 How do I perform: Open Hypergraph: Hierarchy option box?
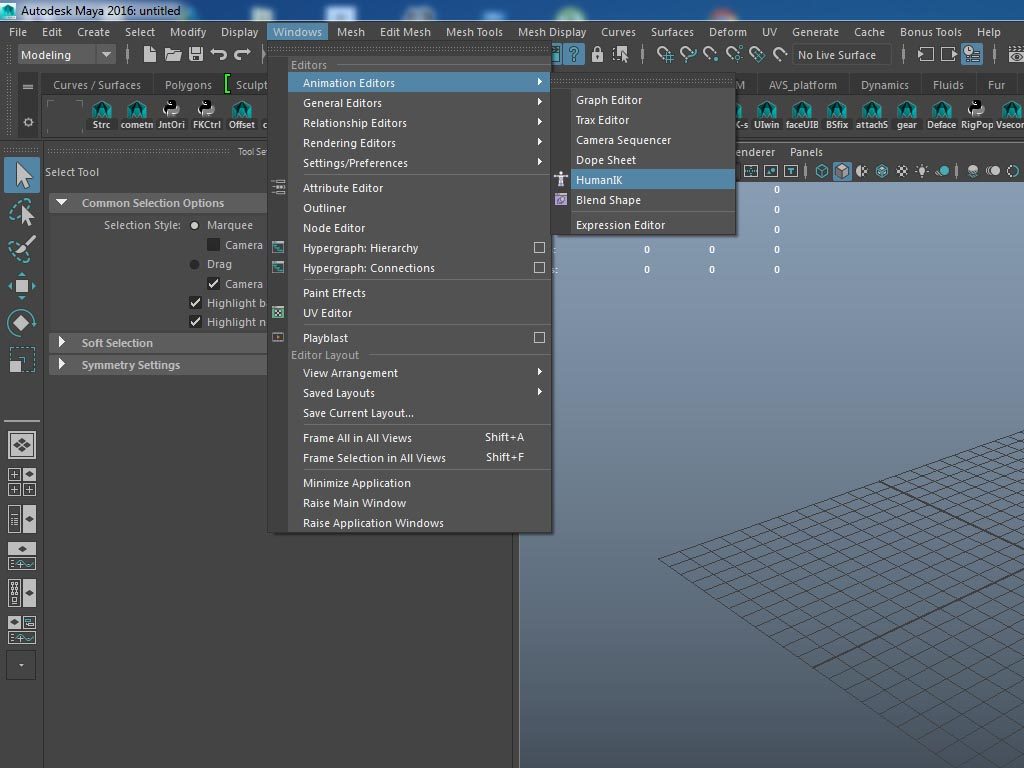click(x=539, y=248)
